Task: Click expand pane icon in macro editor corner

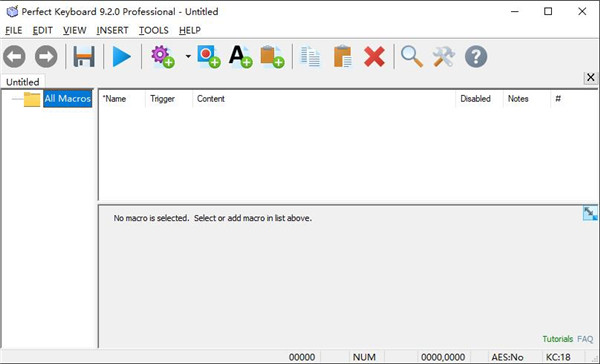Action: pyautogui.click(x=590, y=213)
